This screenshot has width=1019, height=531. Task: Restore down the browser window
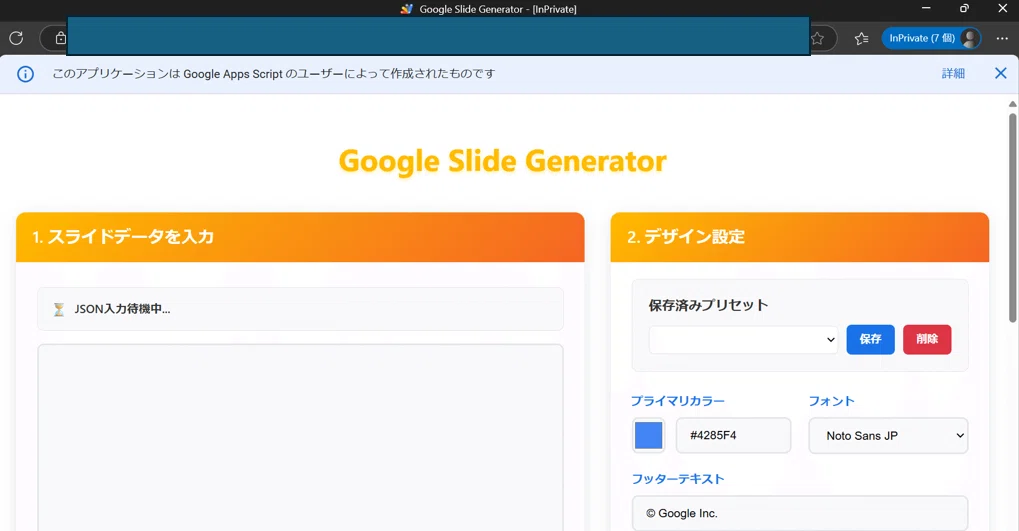[x=964, y=8]
